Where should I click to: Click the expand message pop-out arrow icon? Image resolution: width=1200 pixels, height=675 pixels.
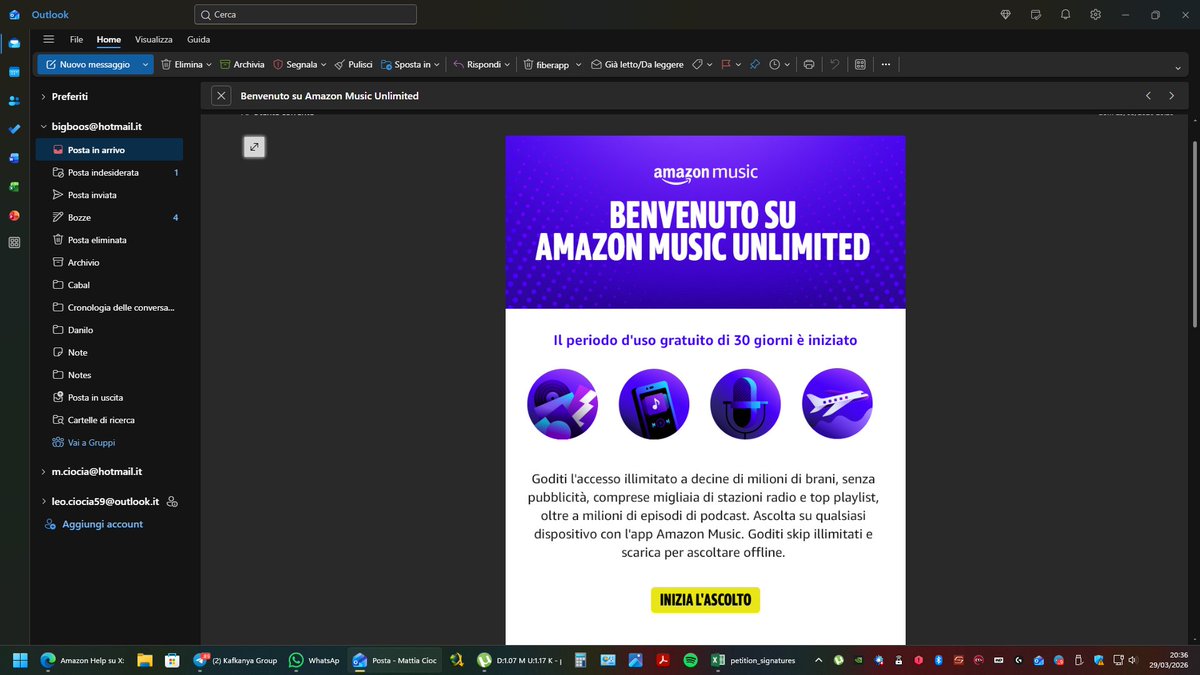(254, 147)
